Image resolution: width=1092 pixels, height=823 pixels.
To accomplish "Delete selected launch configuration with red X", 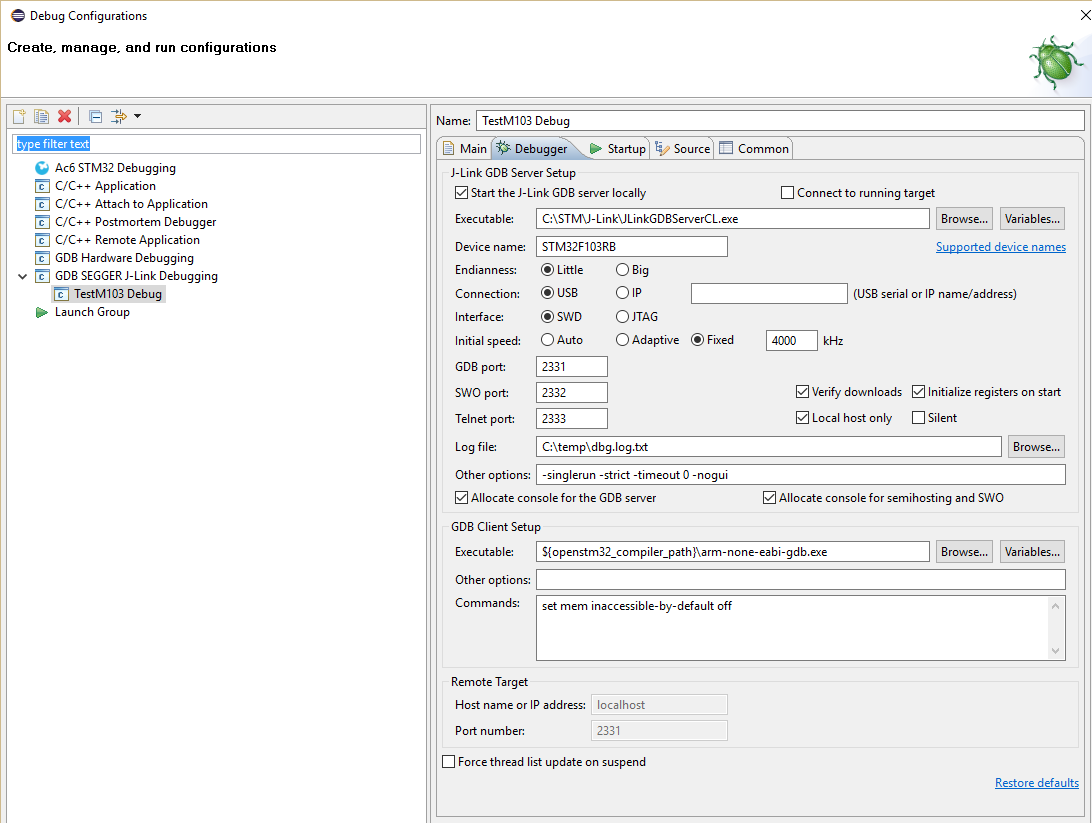I will tap(65, 116).
